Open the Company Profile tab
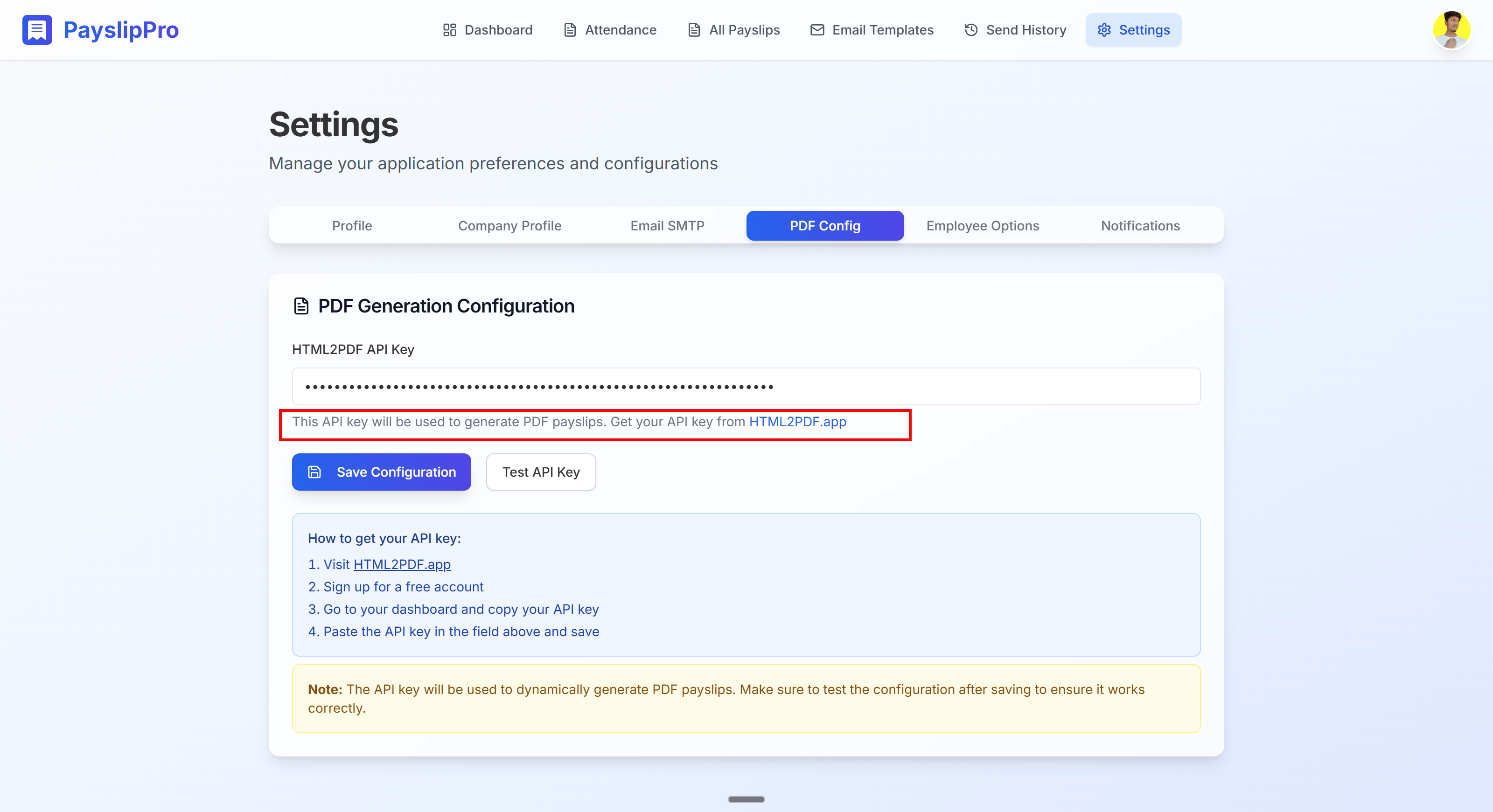The width and height of the screenshot is (1493, 812). coord(509,226)
